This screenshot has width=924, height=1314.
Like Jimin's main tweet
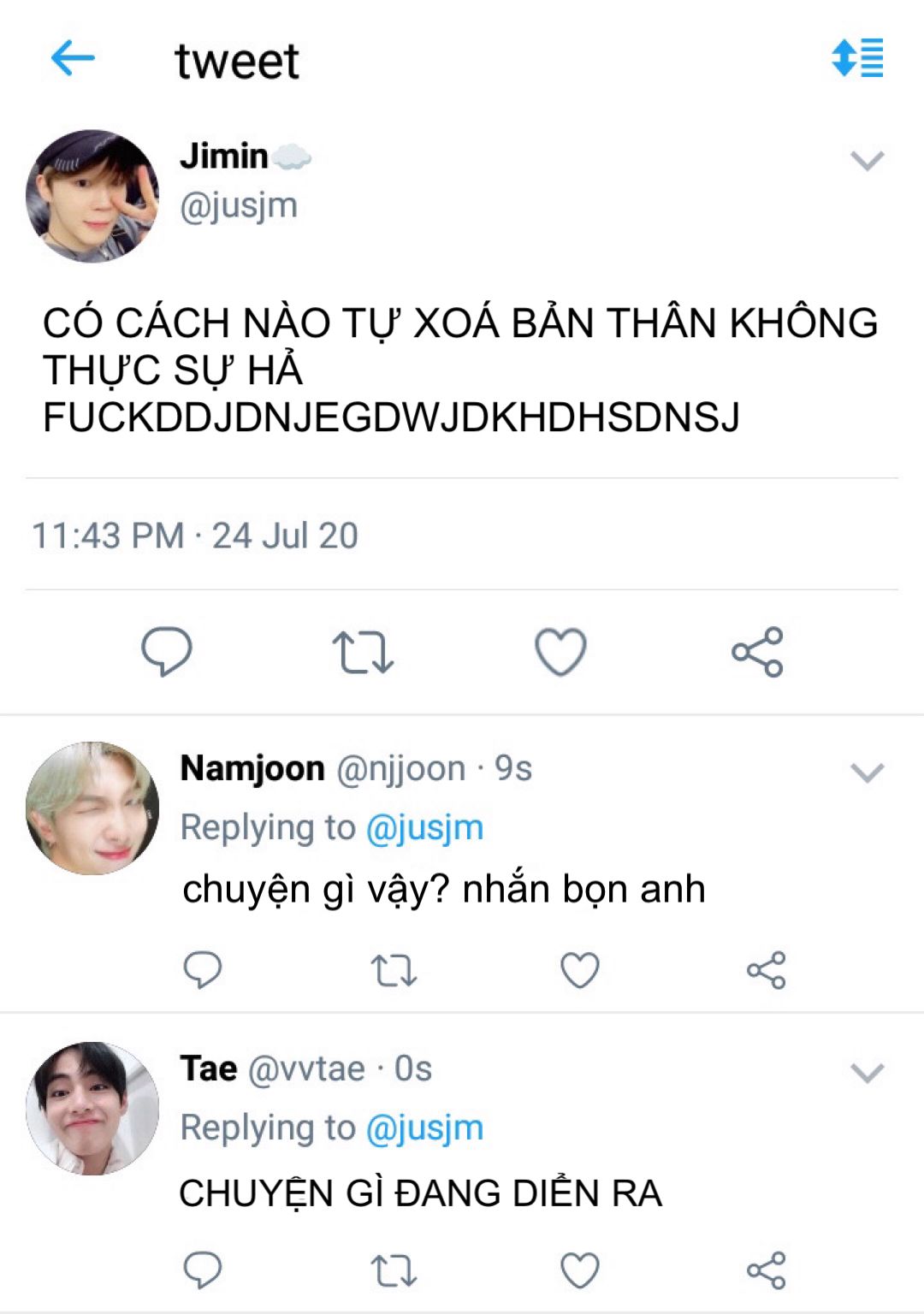click(560, 652)
